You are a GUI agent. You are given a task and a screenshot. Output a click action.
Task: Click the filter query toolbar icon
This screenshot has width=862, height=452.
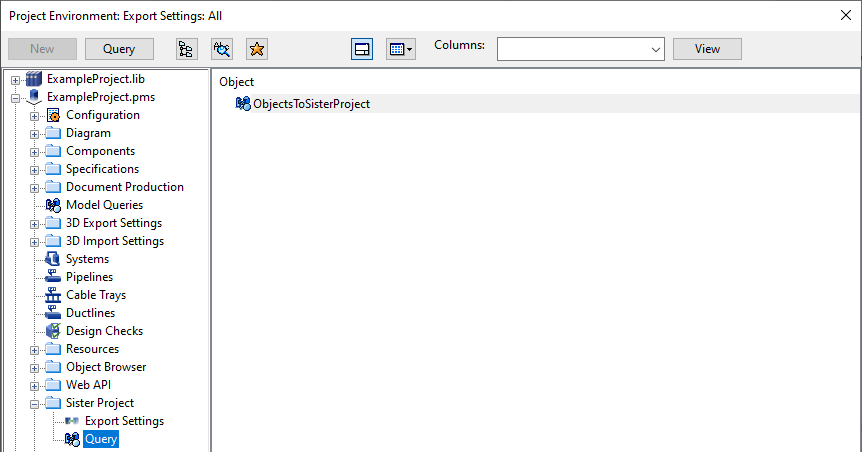point(222,49)
